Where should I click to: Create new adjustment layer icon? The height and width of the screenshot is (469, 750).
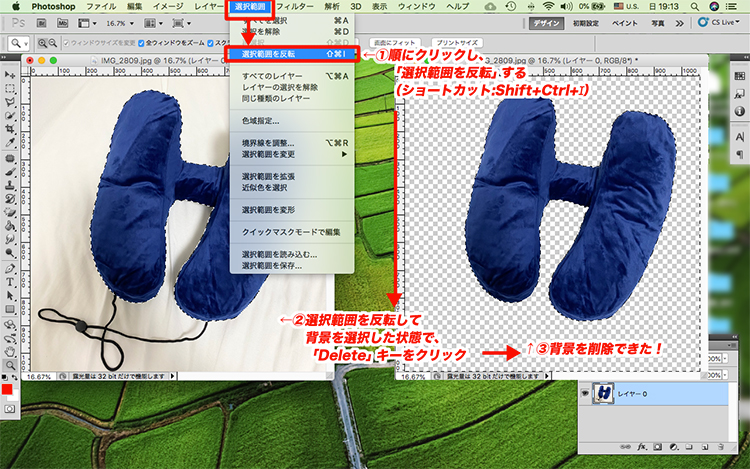click(673, 447)
